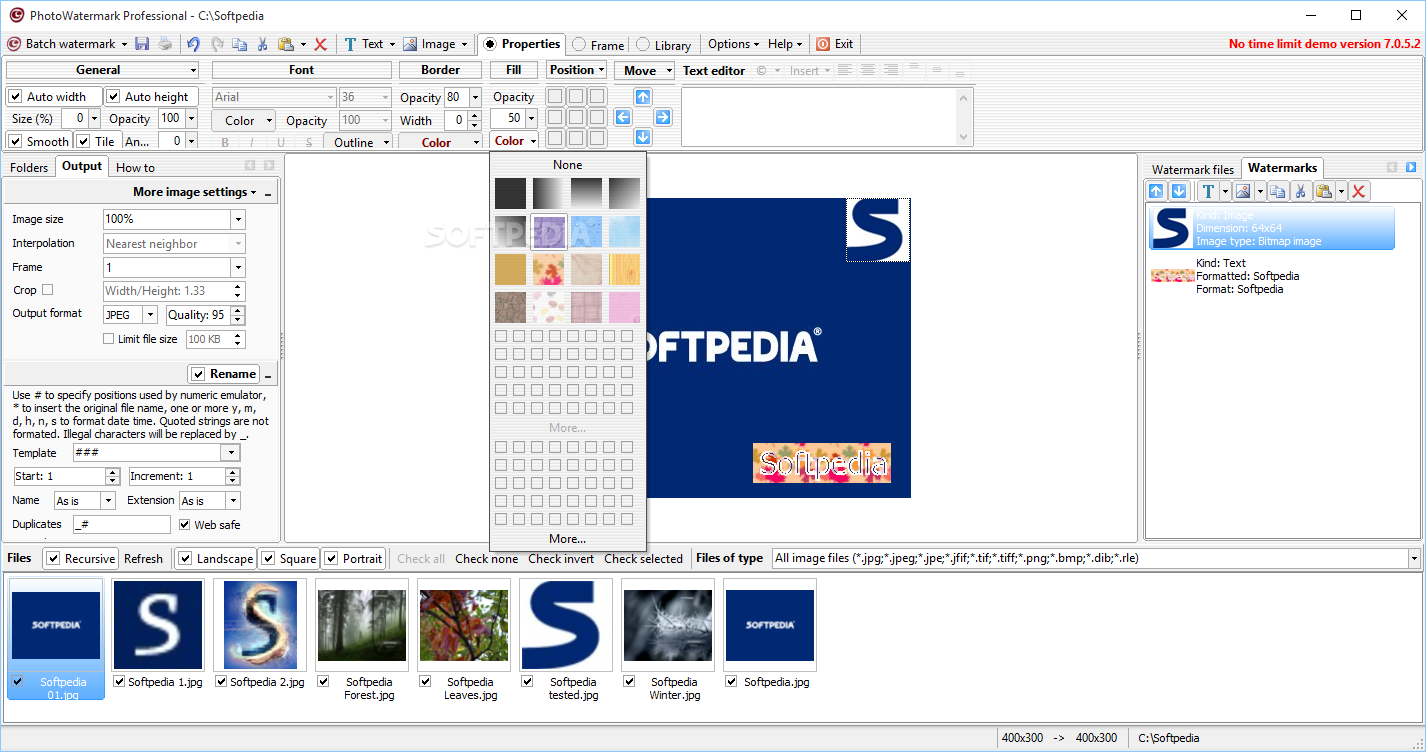Image resolution: width=1426 pixels, height=752 pixels.
Task: Cut watermark using the Watermarks panel scissors icon
Action: click(x=1300, y=191)
